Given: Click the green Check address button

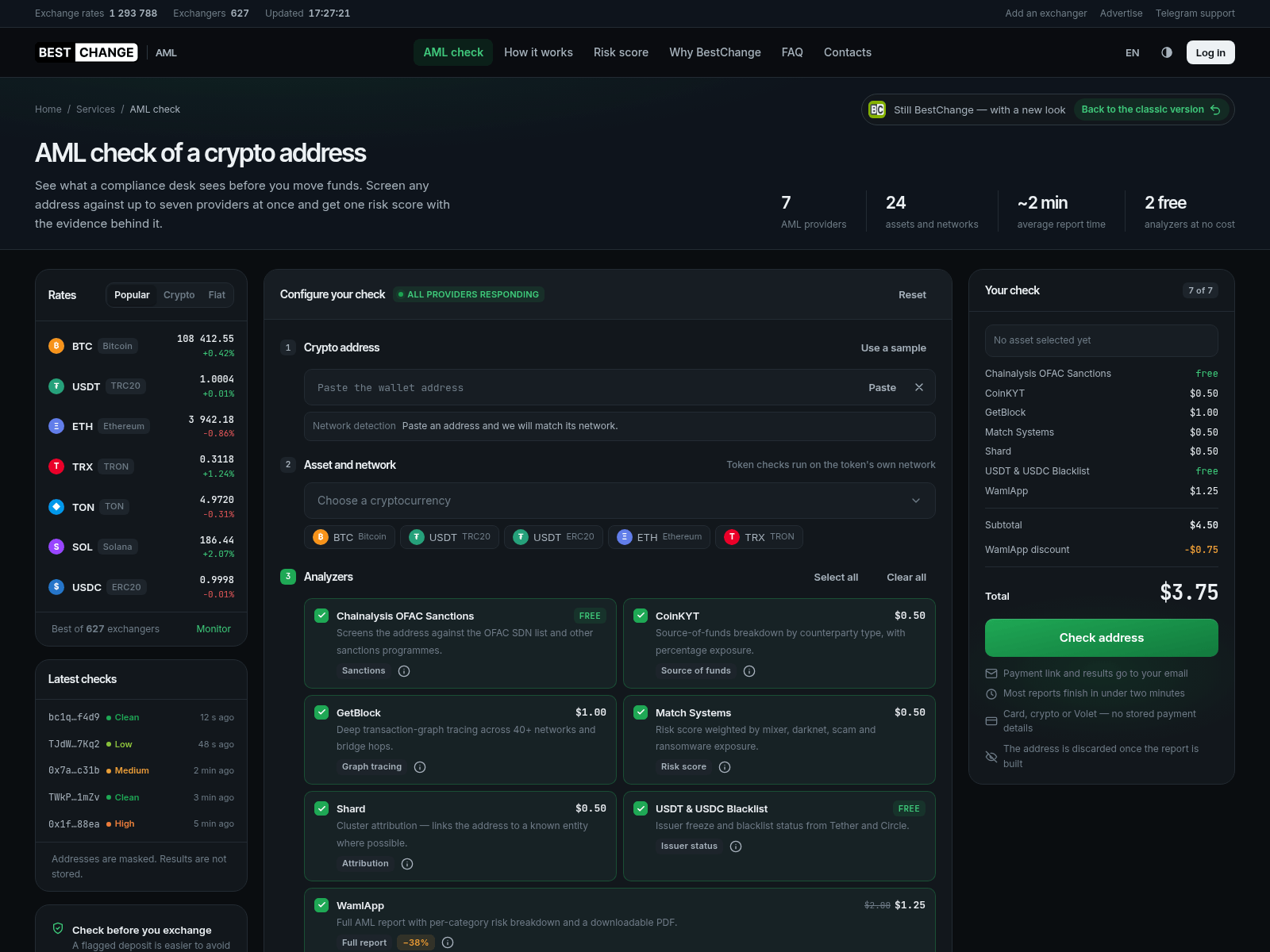Looking at the screenshot, I should 1102,638.
